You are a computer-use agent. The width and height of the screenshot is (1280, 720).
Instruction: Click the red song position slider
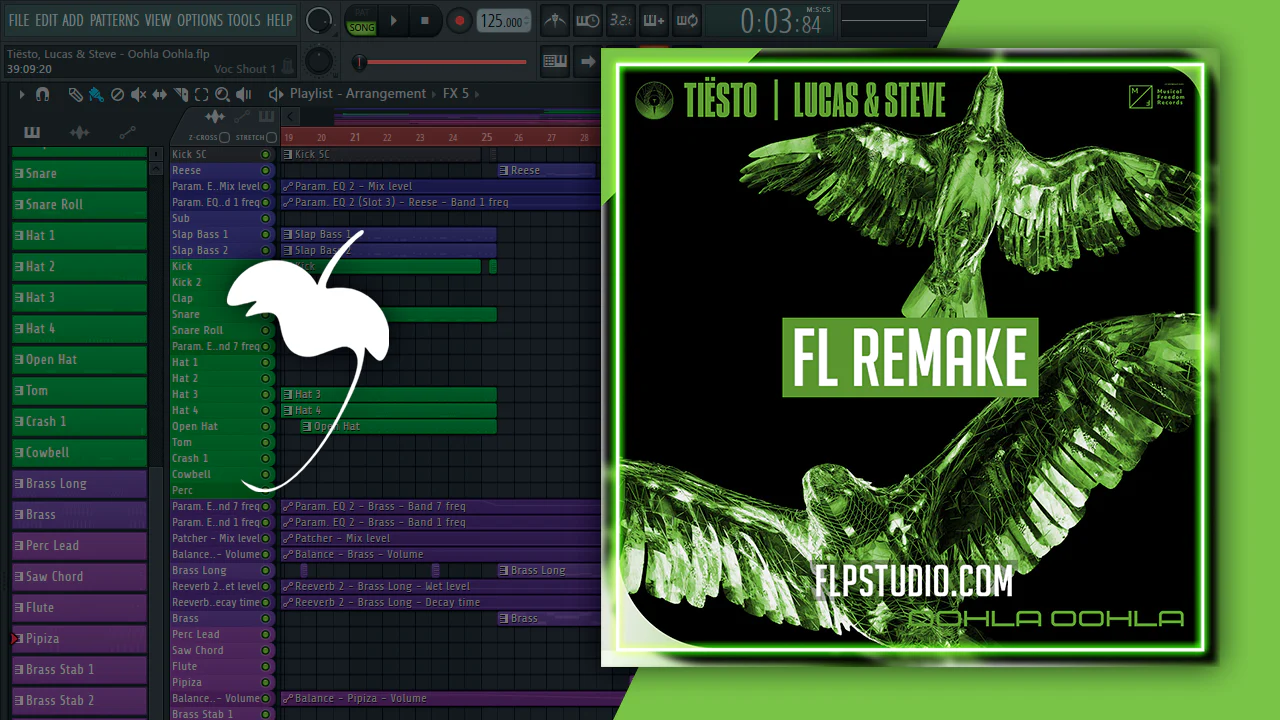[441, 62]
